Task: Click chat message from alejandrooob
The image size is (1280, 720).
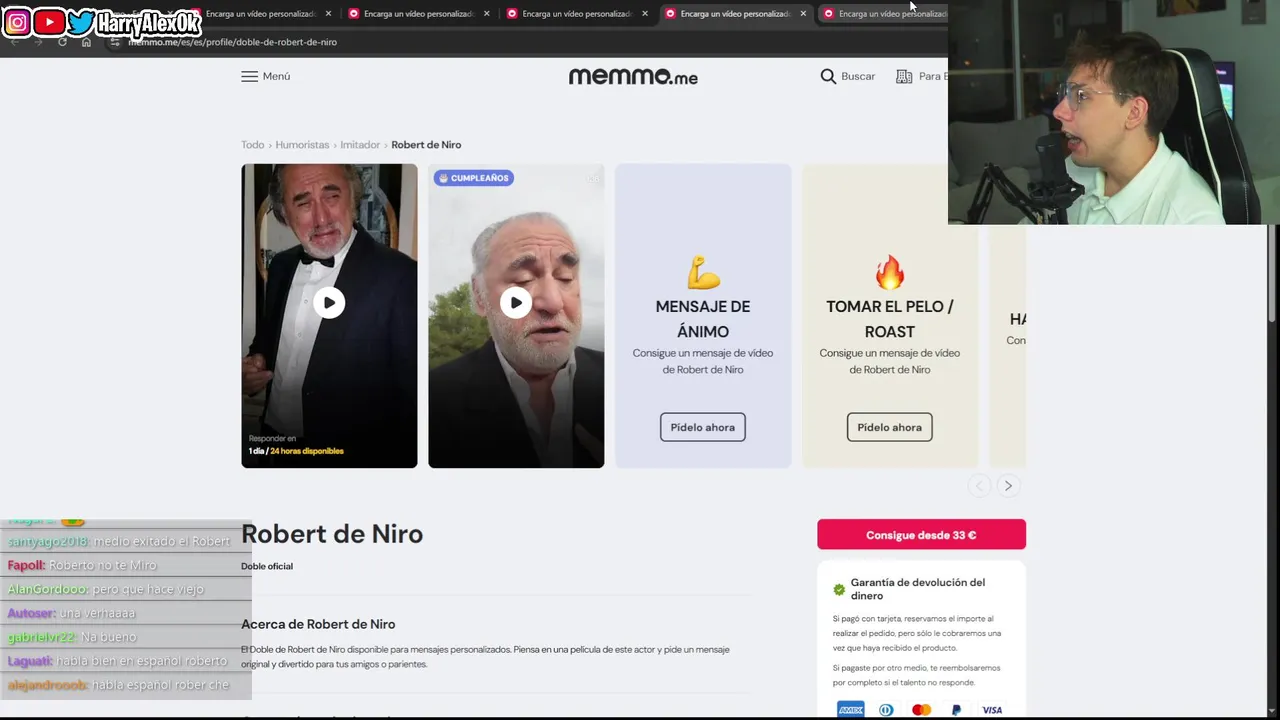Action: pyautogui.click(x=119, y=685)
